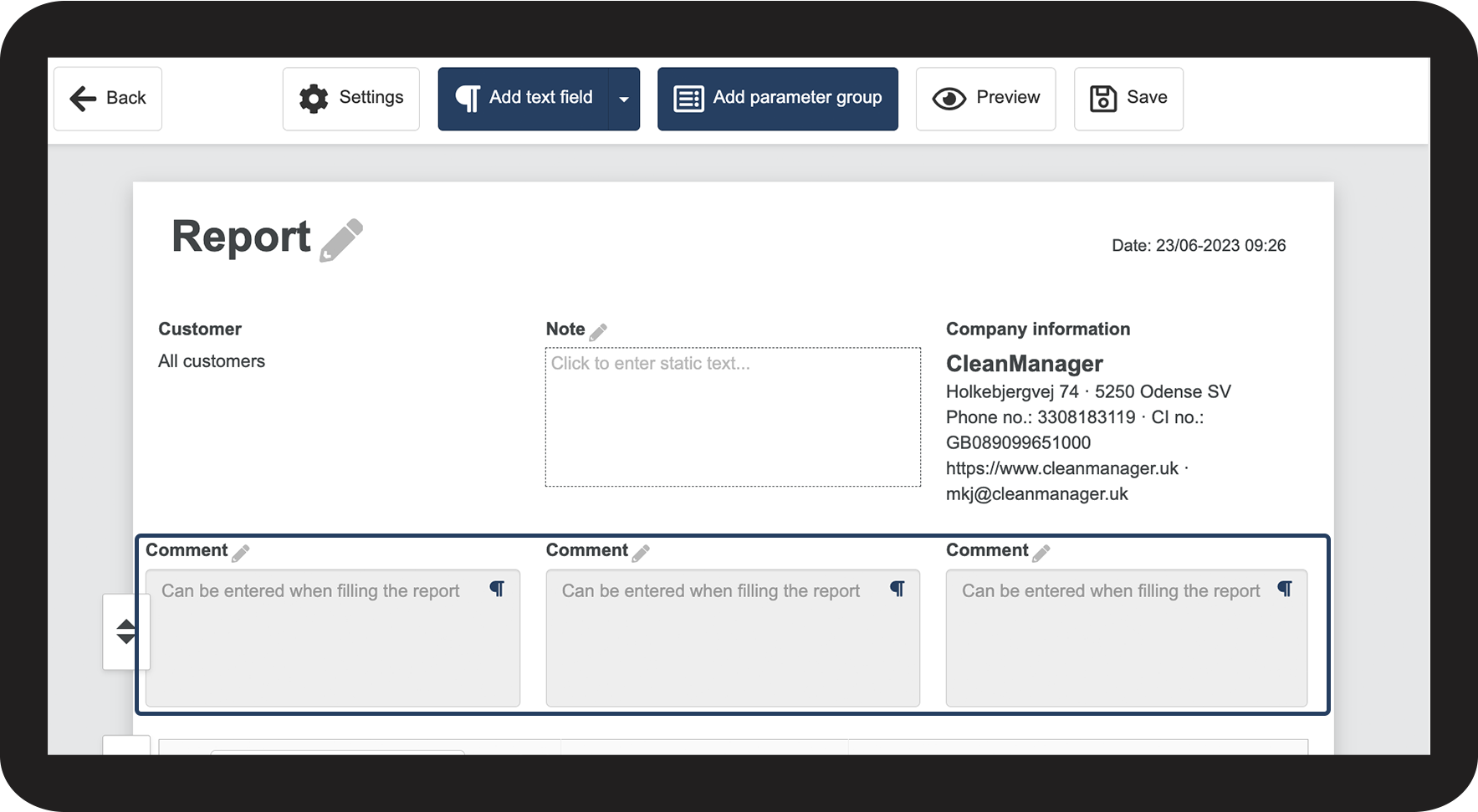The image size is (1478, 812).
Task: Click the third Comment text area
Action: [x=1127, y=638]
